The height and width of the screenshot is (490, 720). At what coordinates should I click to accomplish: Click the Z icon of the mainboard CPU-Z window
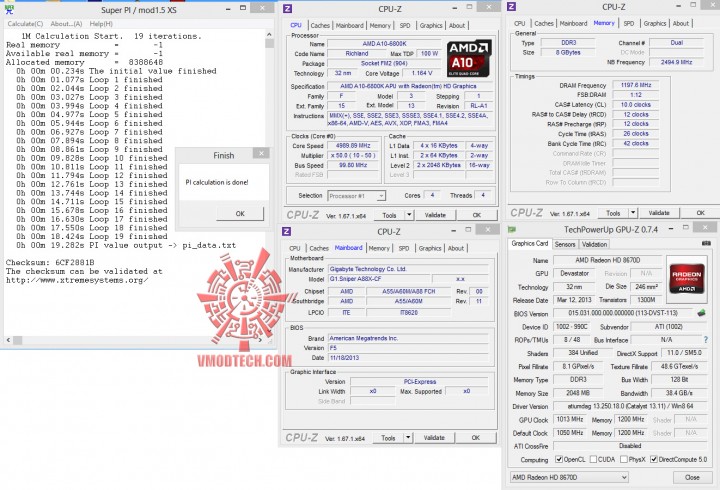click(287, 231)
